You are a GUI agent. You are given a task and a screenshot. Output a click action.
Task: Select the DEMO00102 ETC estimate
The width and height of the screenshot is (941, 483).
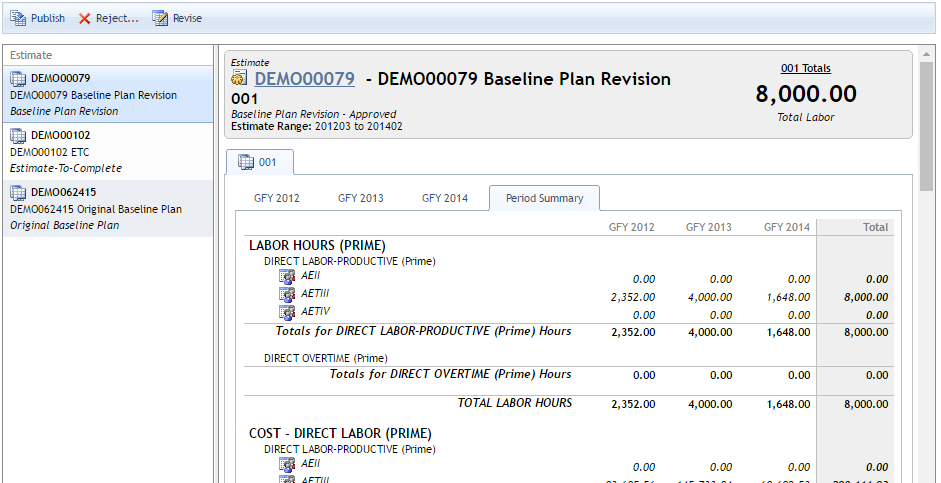pyautogui.click(x=108, y=151)
